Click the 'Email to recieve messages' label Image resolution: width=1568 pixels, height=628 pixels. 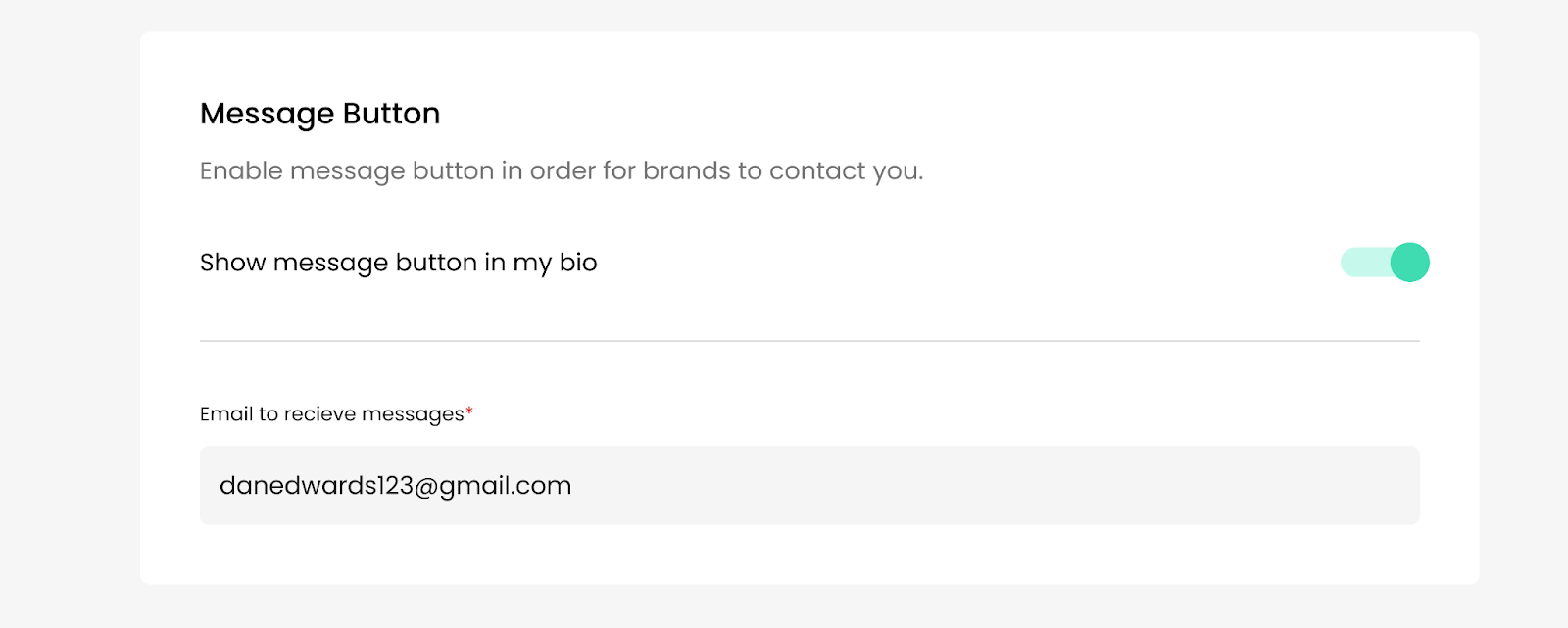(x=331, y=414)
